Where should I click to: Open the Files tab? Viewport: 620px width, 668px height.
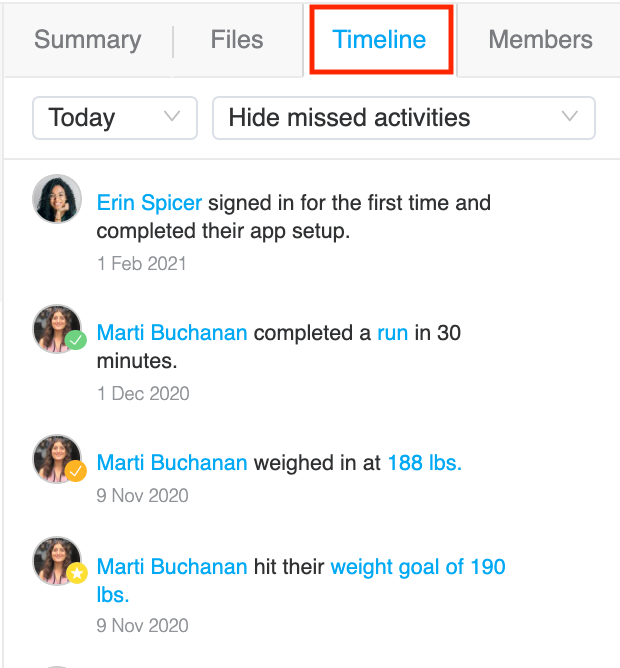coord(237,40)
